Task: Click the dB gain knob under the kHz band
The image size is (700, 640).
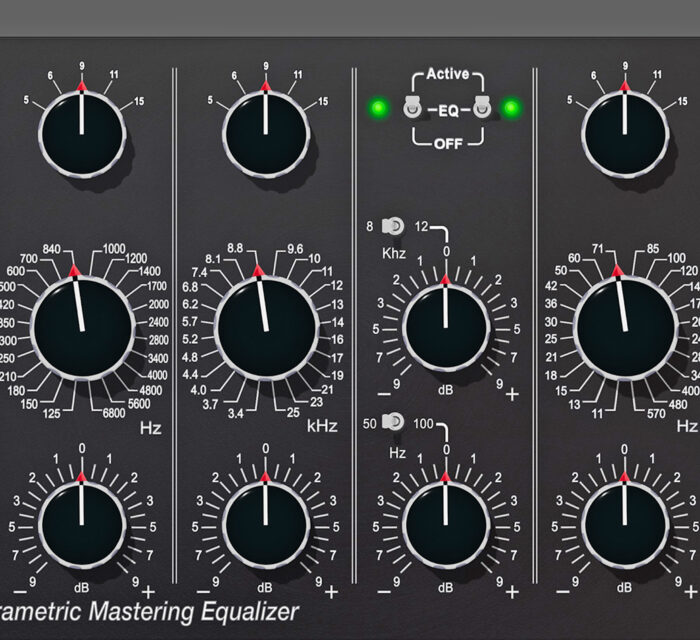Action: [265, 523]
